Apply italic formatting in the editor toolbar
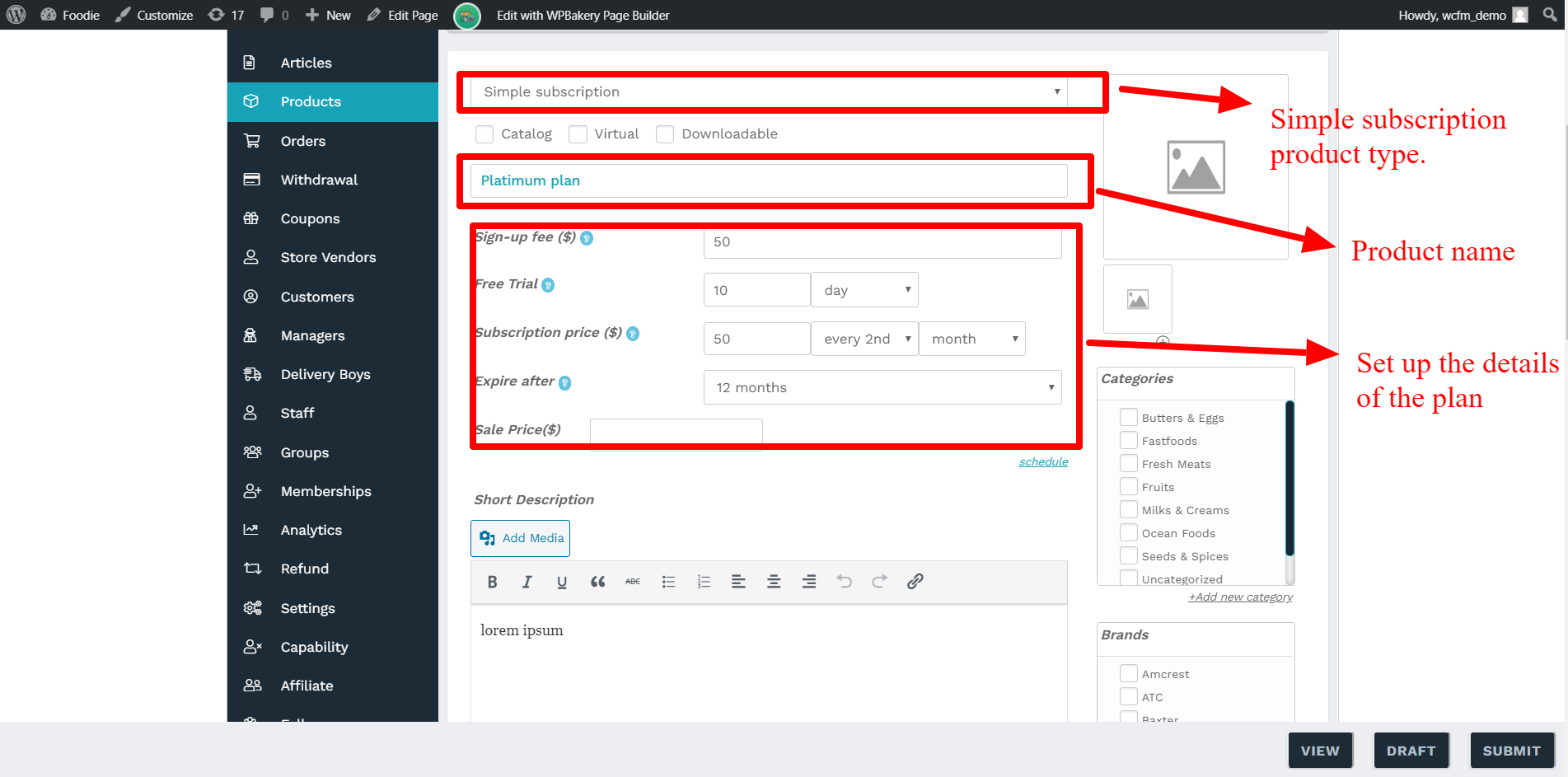The height and width of the screenshot is (777, 1568). point(527,582)
